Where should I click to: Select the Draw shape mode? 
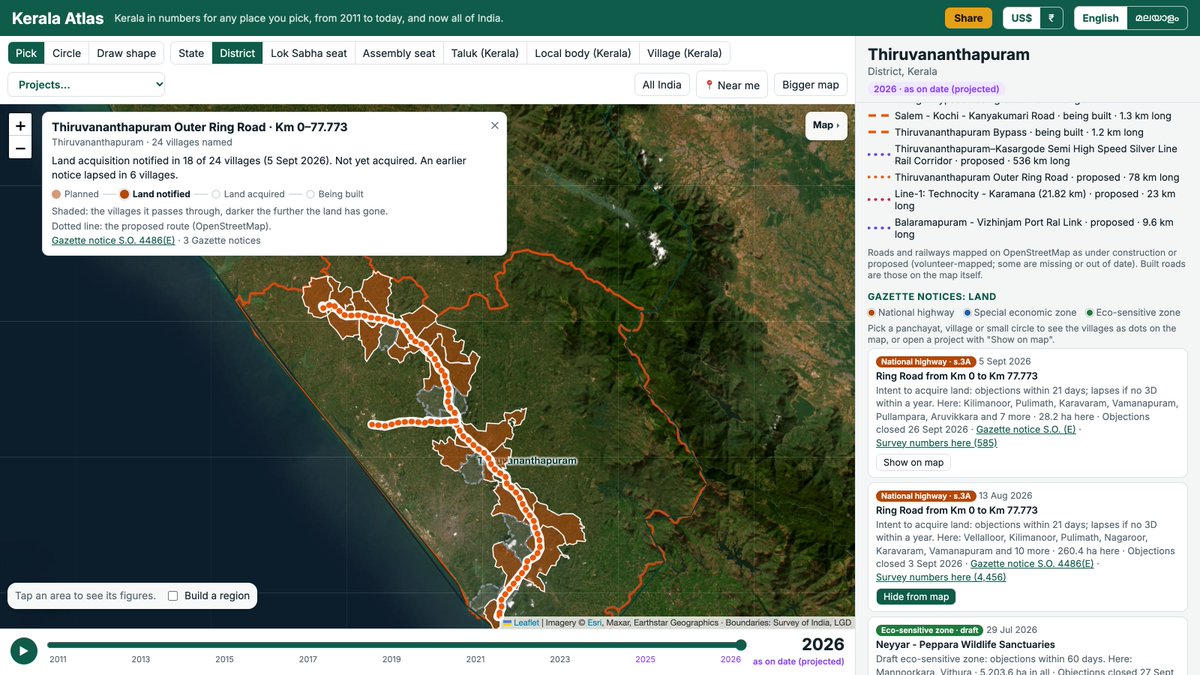click(126, 53)
